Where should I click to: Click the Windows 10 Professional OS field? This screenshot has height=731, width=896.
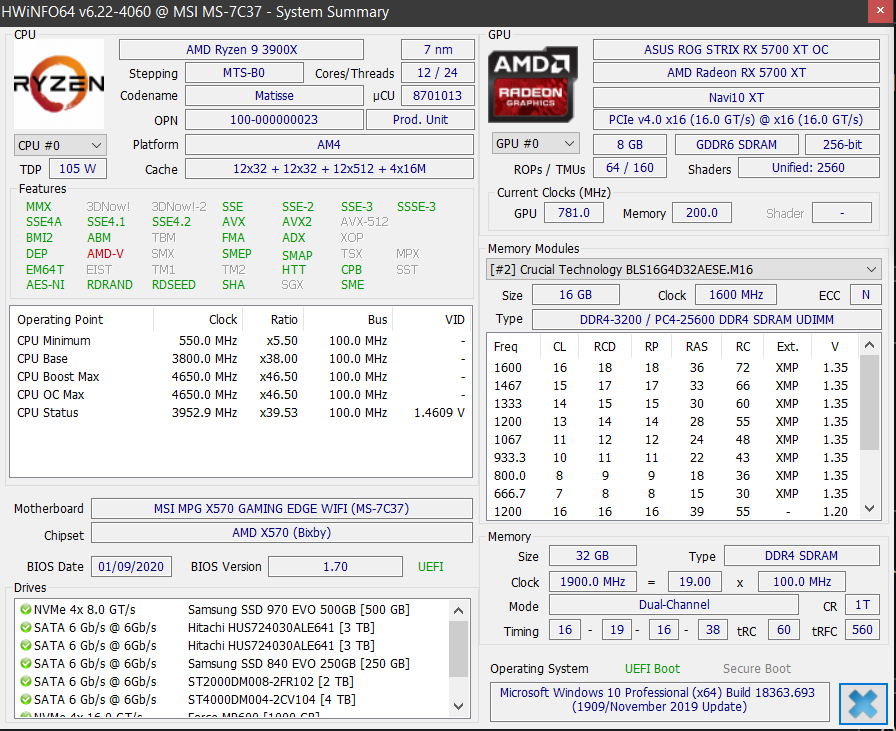coord(659,700)
